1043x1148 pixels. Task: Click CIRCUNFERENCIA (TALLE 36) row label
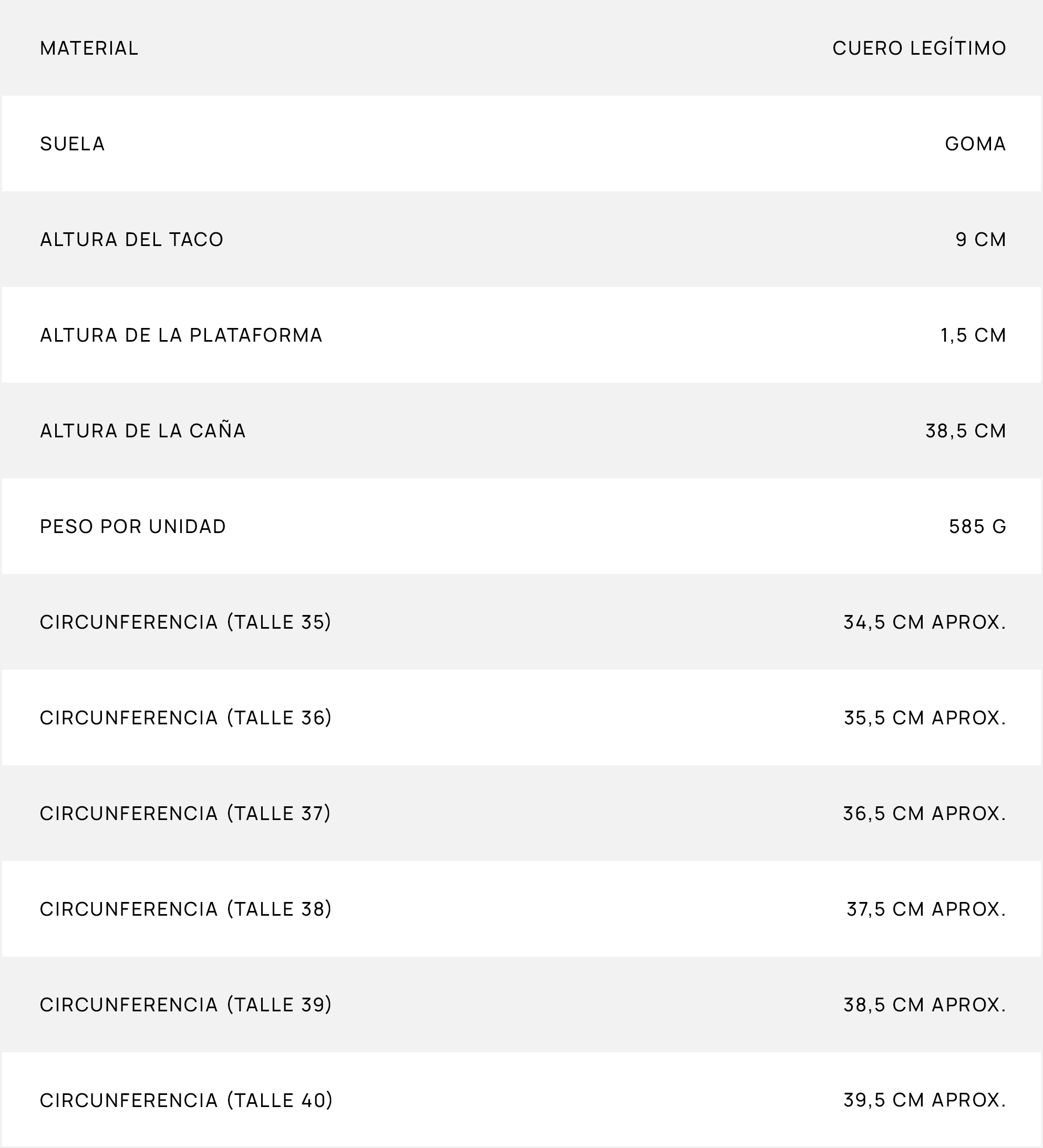coord(185,718)
